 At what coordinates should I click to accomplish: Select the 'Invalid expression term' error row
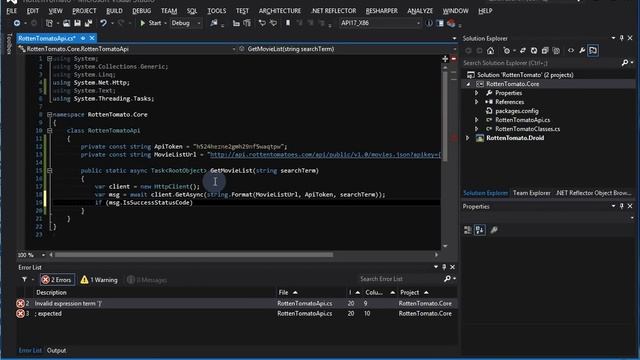(x=236, y=304)
